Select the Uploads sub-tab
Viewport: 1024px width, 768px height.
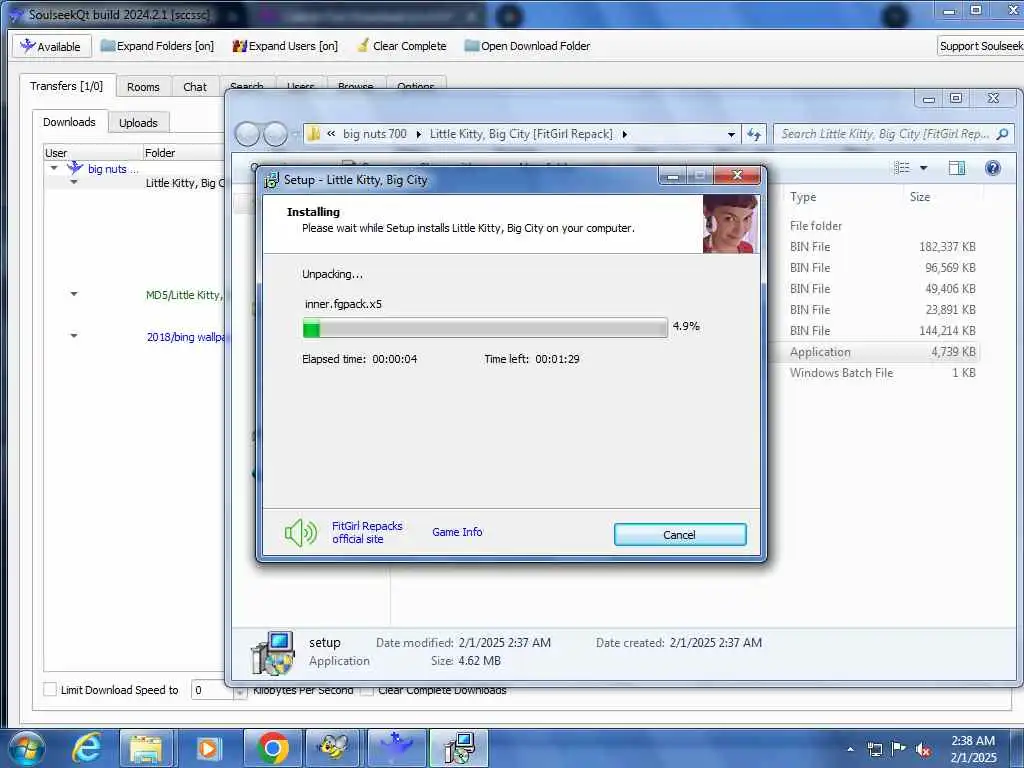(x=138, y=123)
